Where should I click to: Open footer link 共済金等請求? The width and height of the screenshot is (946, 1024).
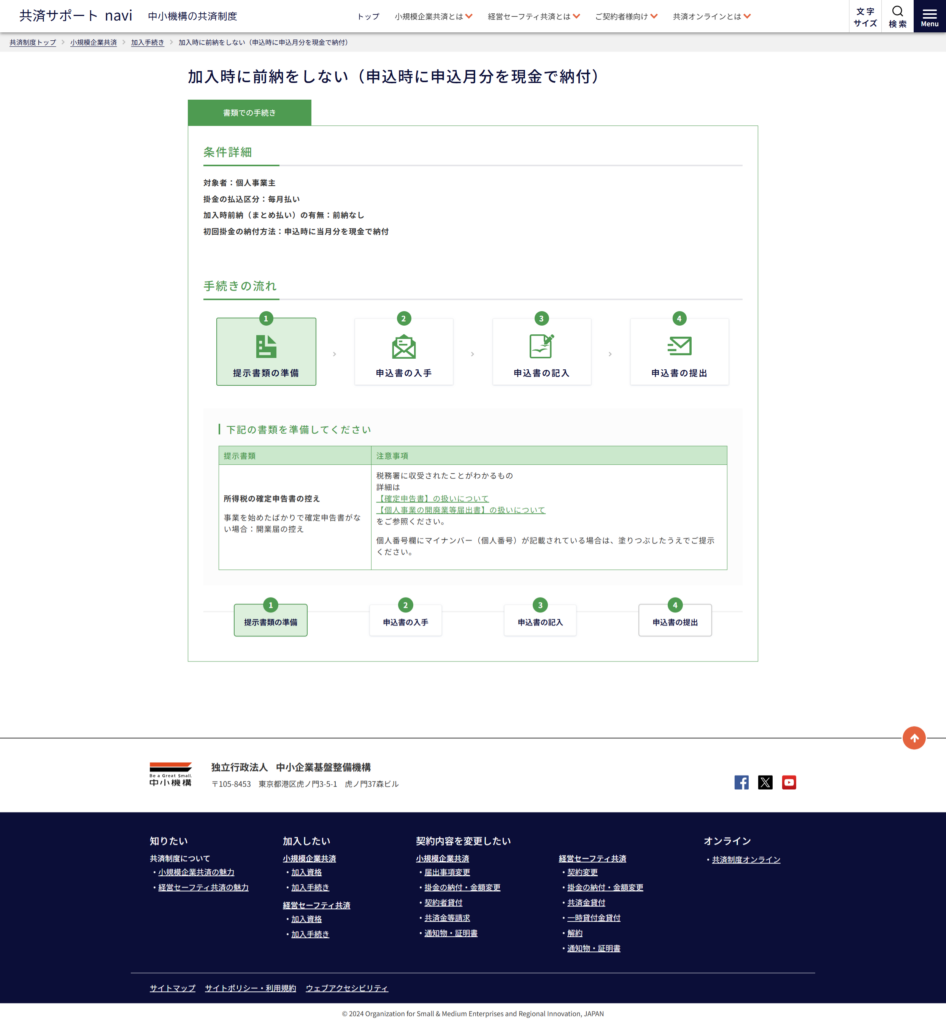tap(447, 918)
